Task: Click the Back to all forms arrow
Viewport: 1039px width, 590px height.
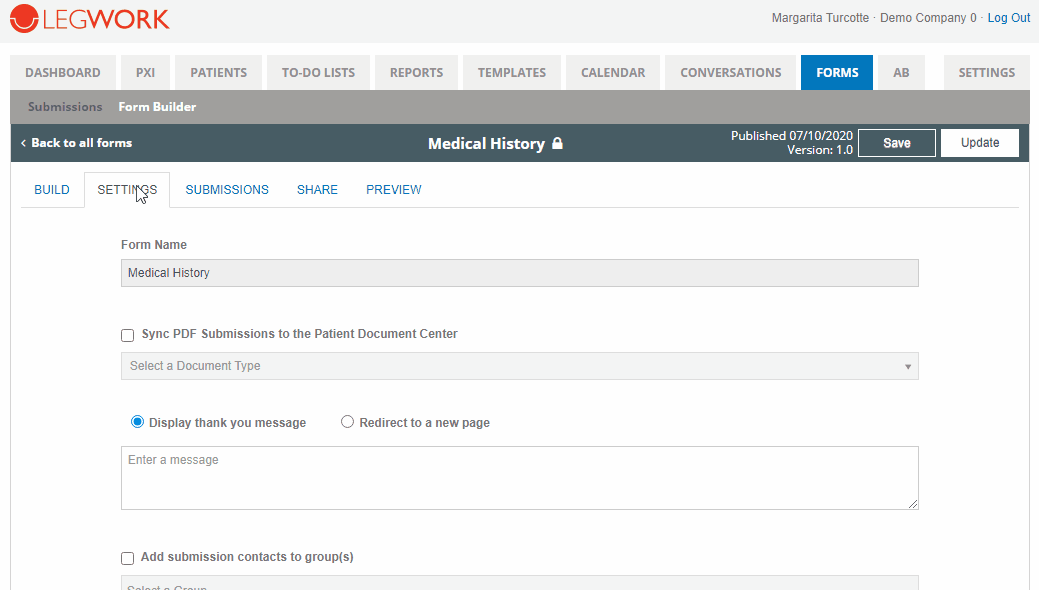Action: tap(23, 143)
